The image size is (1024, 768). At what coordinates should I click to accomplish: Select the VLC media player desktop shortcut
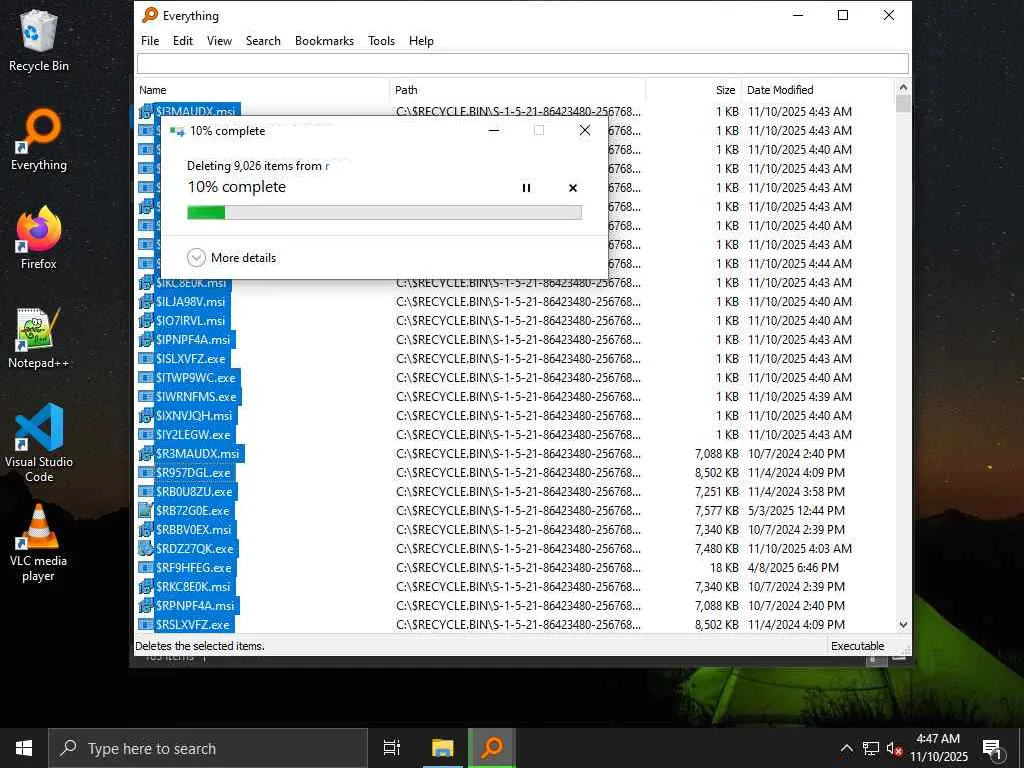pyautogui.click(x=39, y=543)
